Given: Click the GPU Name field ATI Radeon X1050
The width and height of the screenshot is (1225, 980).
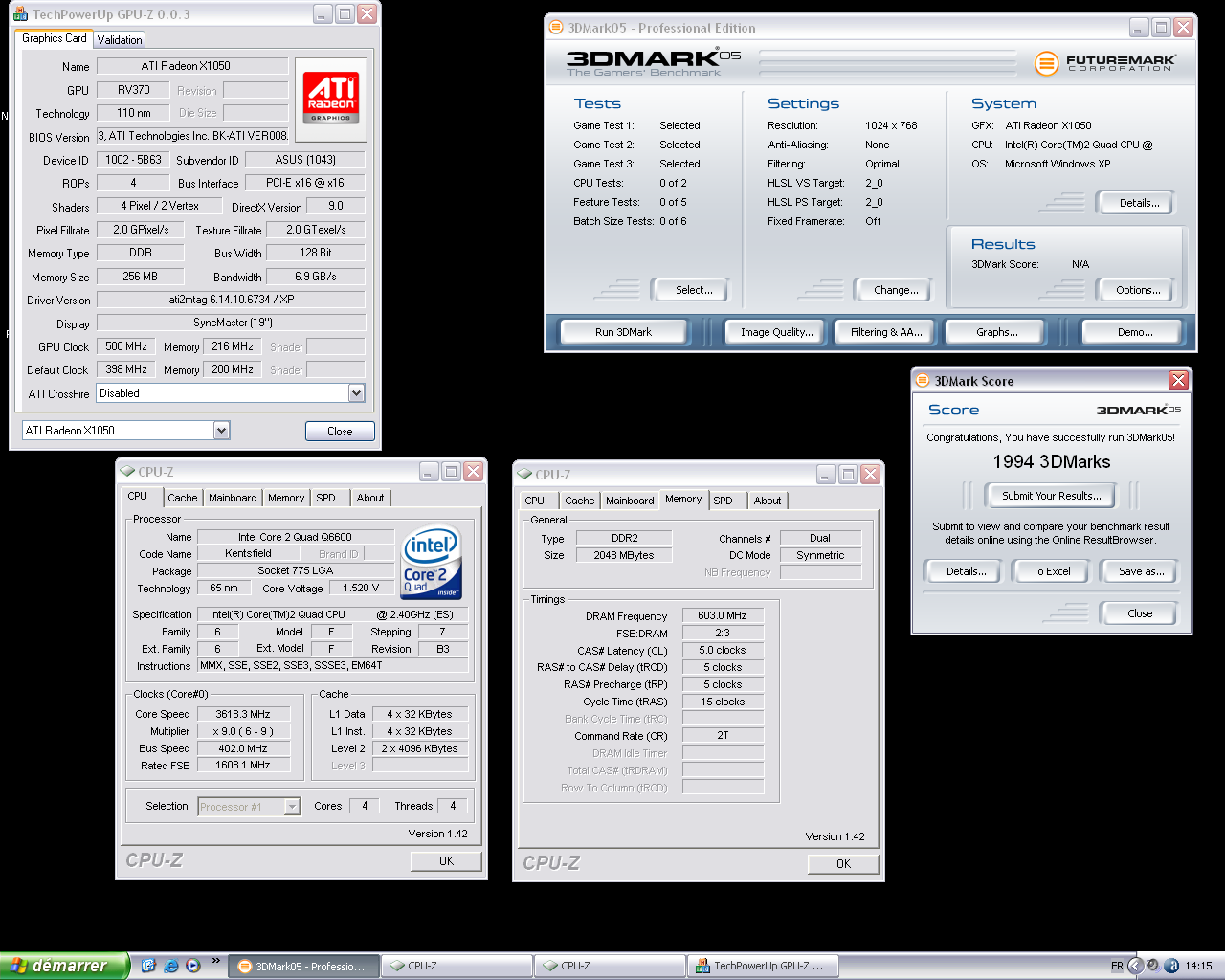Looking at the screenshot, I should point(192,66).
